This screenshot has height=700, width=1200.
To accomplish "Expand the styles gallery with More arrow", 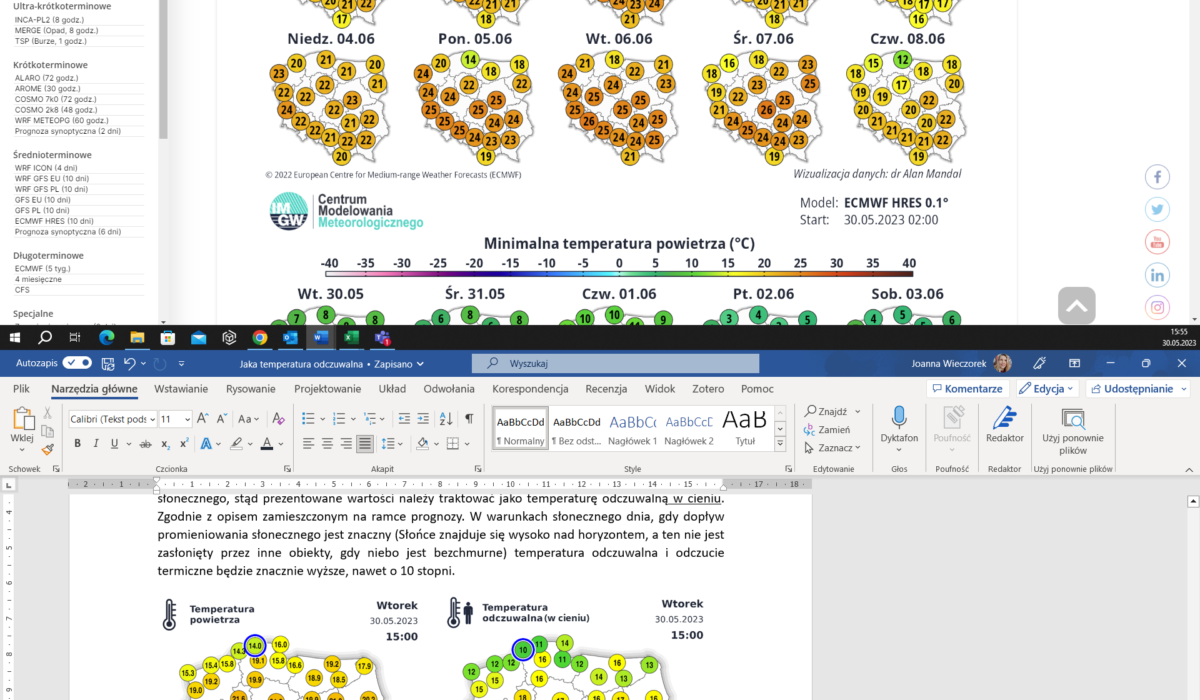I will click(x=781, y=443).
